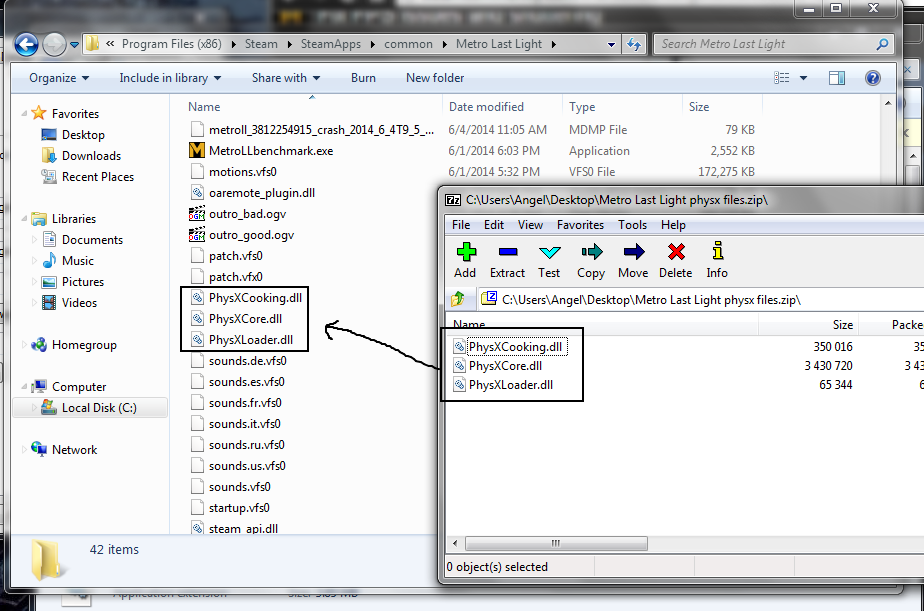This screenshot has width=924, height=611.
Task: Click the 7-Zip Add icon
Action: click(466, 252)
